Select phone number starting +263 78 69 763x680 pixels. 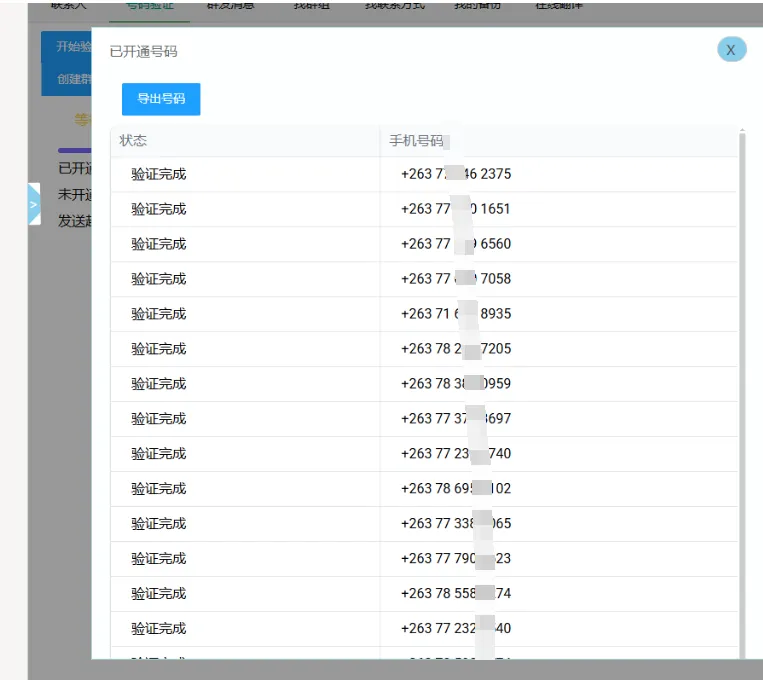pyautogui.click(x=456, y=489)
